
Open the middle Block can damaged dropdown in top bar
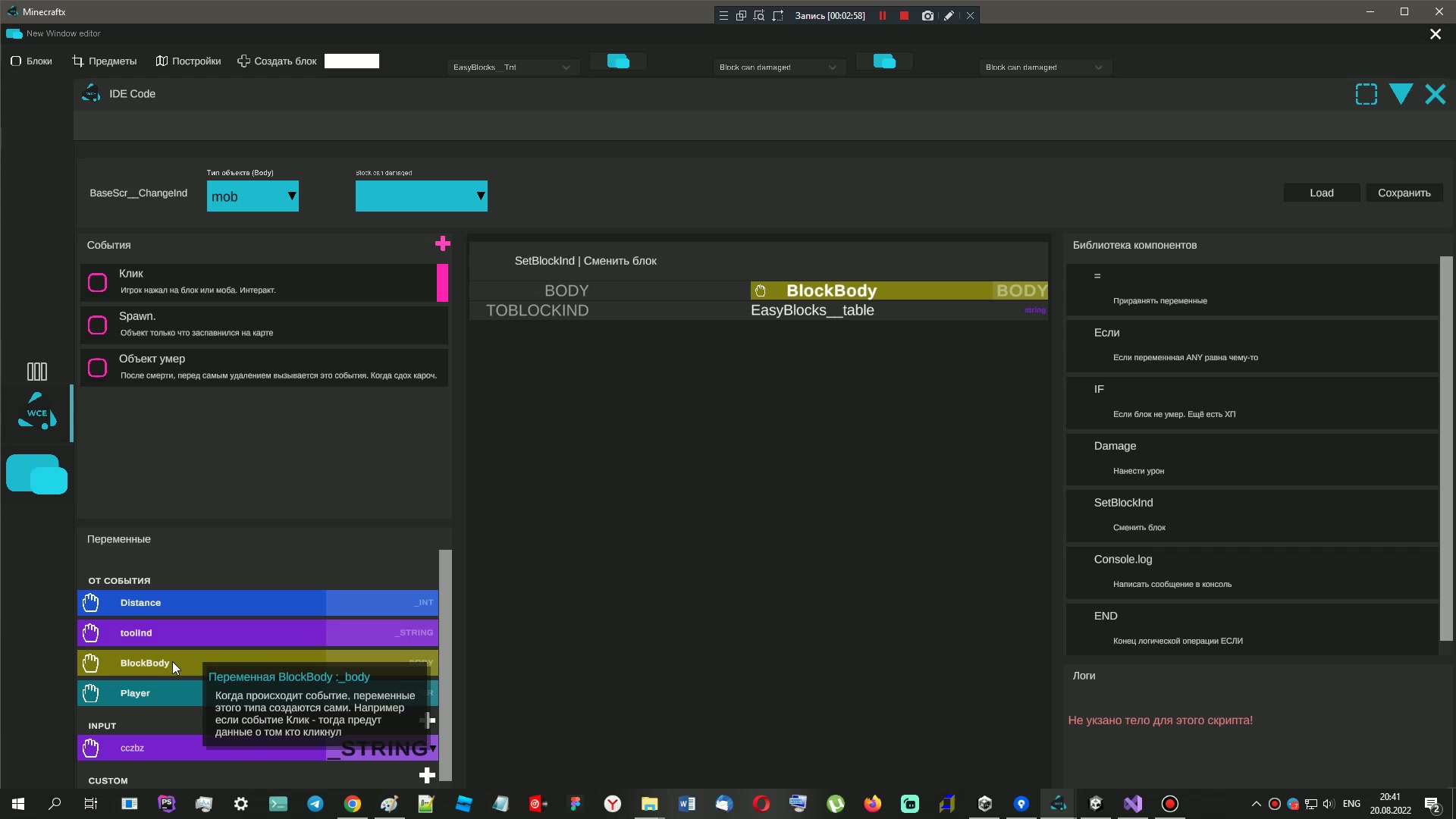[779, 67]
